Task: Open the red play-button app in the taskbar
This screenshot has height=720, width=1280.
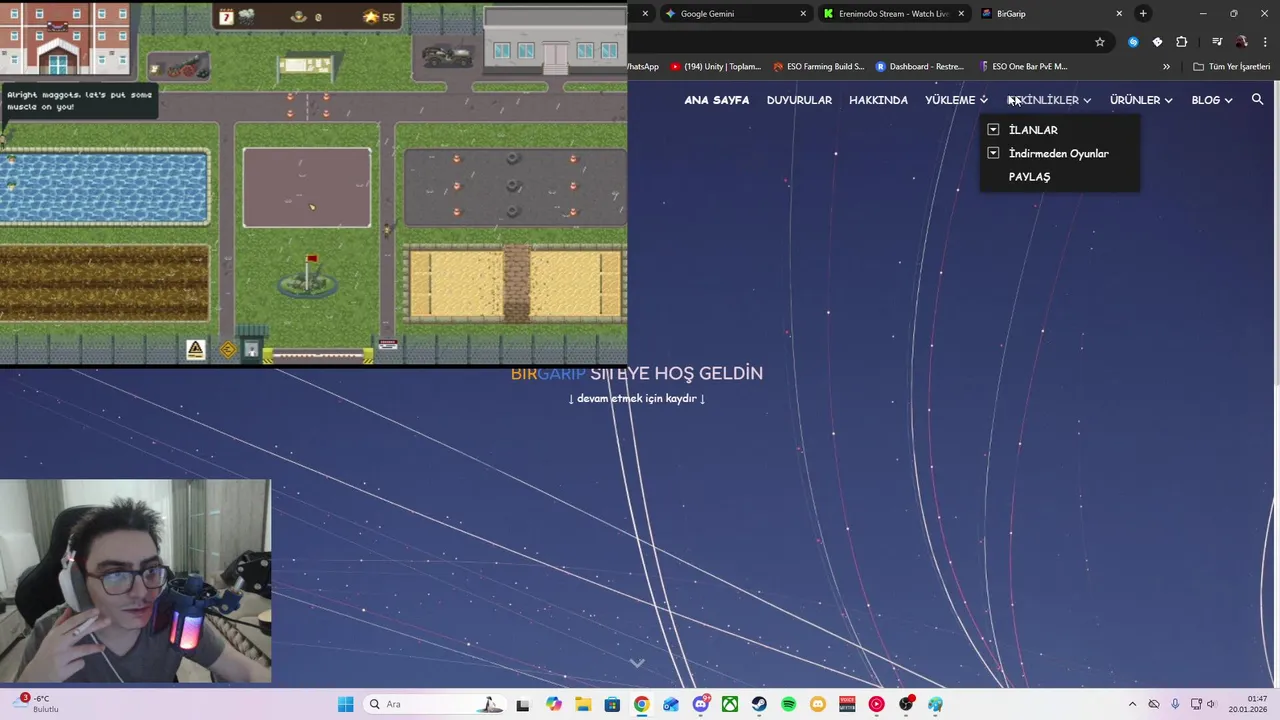Action: (876, 704)
